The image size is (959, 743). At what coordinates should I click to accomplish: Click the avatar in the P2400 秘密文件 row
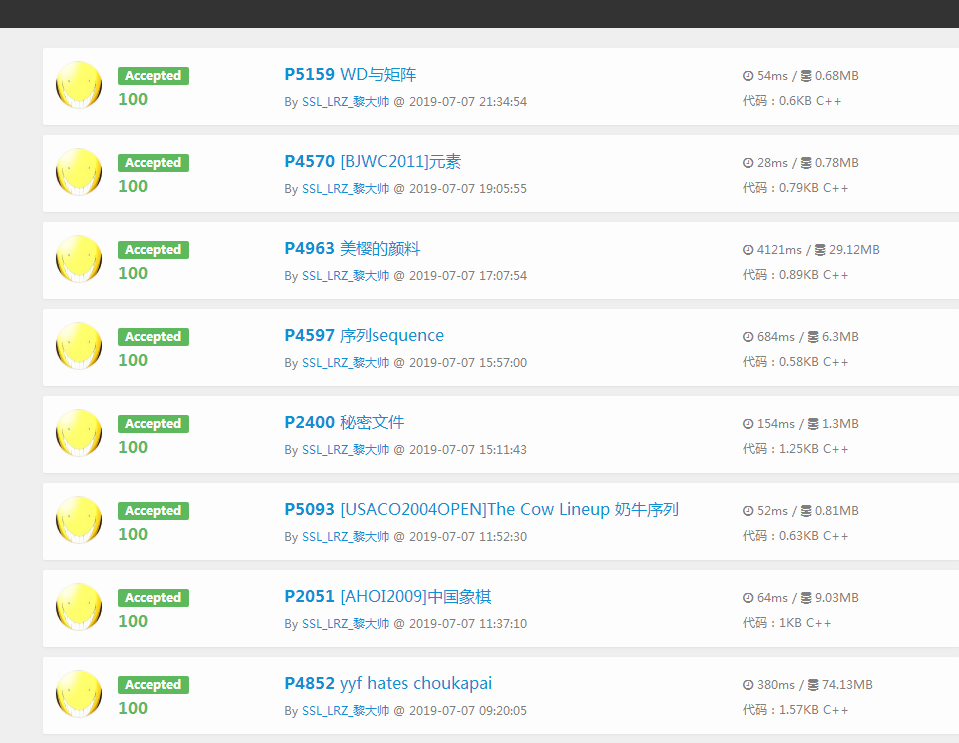79,432
